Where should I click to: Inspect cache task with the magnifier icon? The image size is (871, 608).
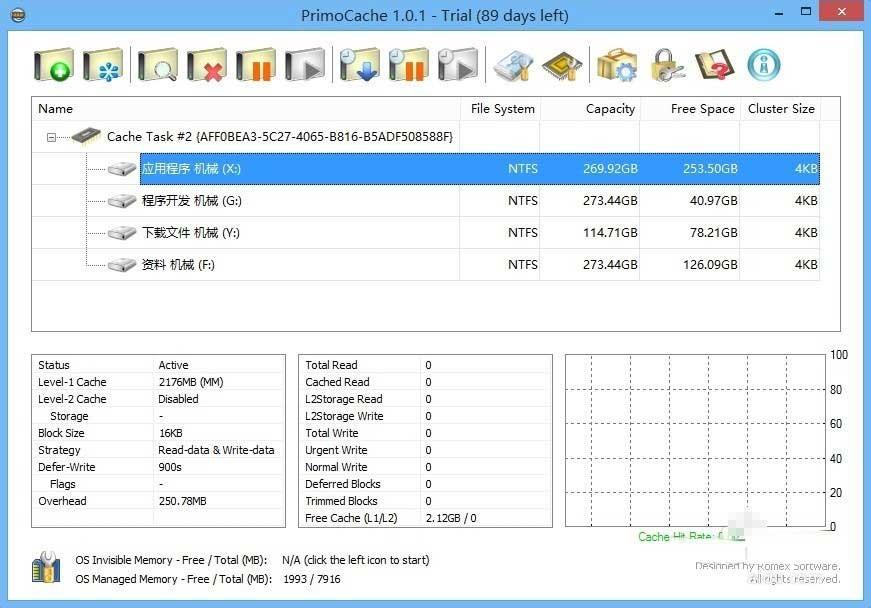tap(160, 63)
